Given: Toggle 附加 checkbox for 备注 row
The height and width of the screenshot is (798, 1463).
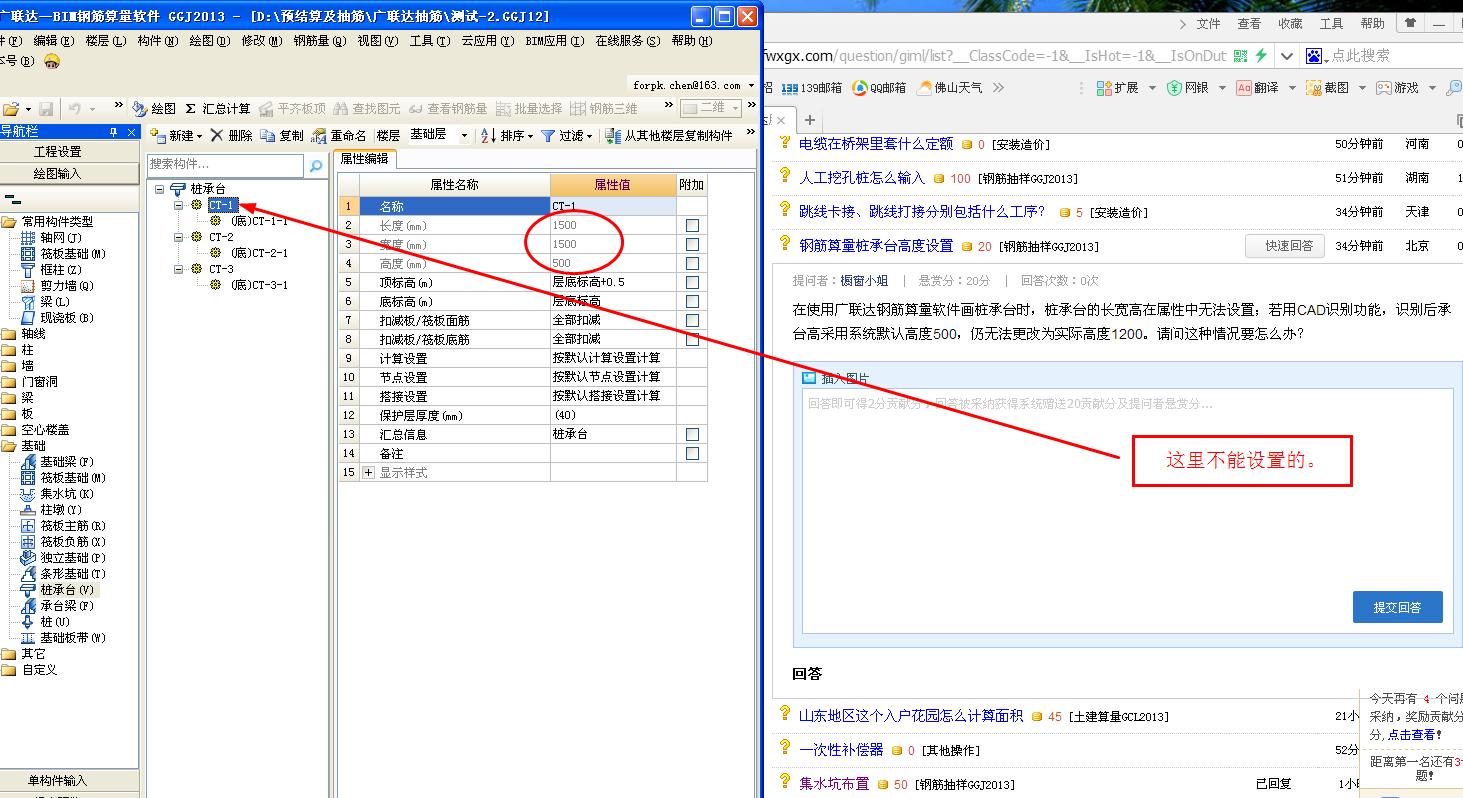Looking at the screenshot, I should point(692,453).
